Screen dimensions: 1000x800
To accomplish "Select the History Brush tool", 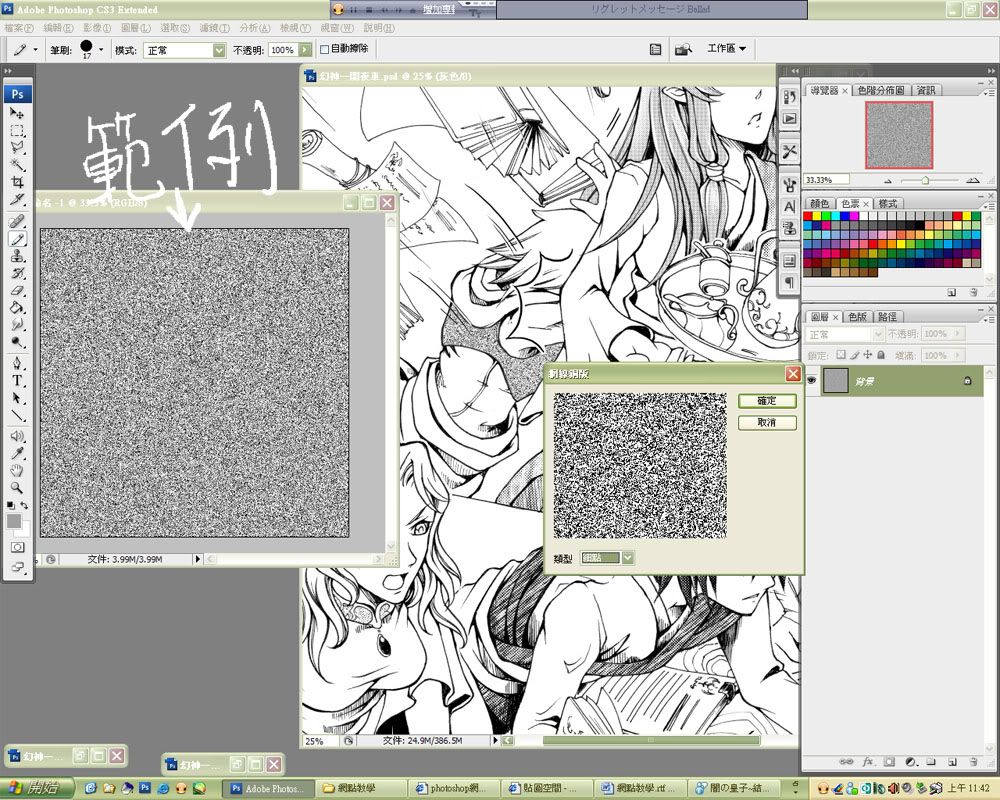I will [17, 273].
